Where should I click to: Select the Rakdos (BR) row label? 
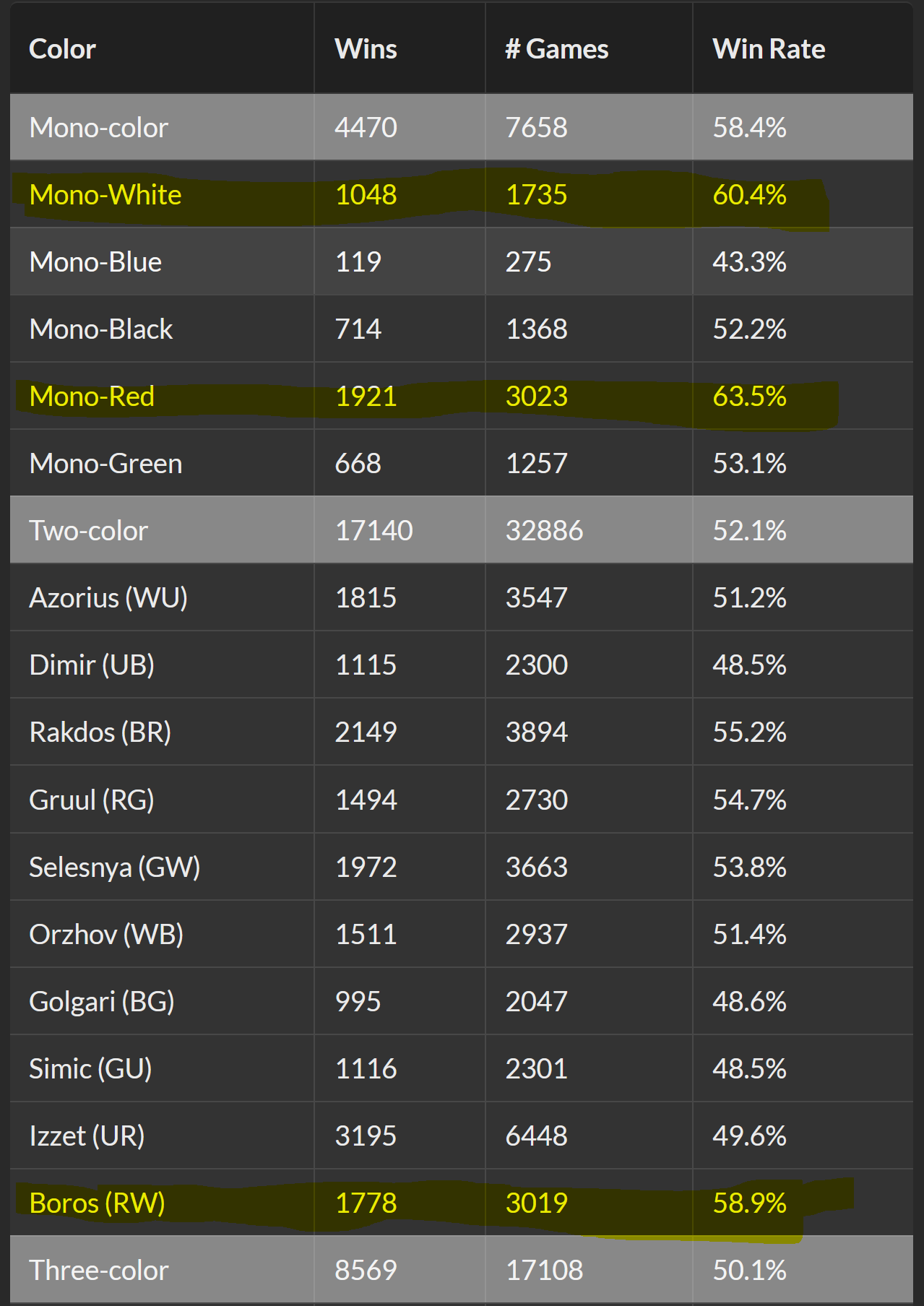pos(100,732)
